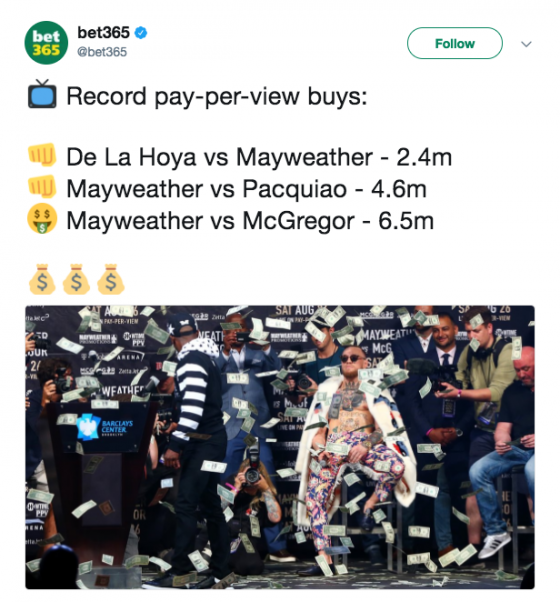Open the attached press conference photo
This screenshot has width=560, height=602.
(x=280, y=447)
